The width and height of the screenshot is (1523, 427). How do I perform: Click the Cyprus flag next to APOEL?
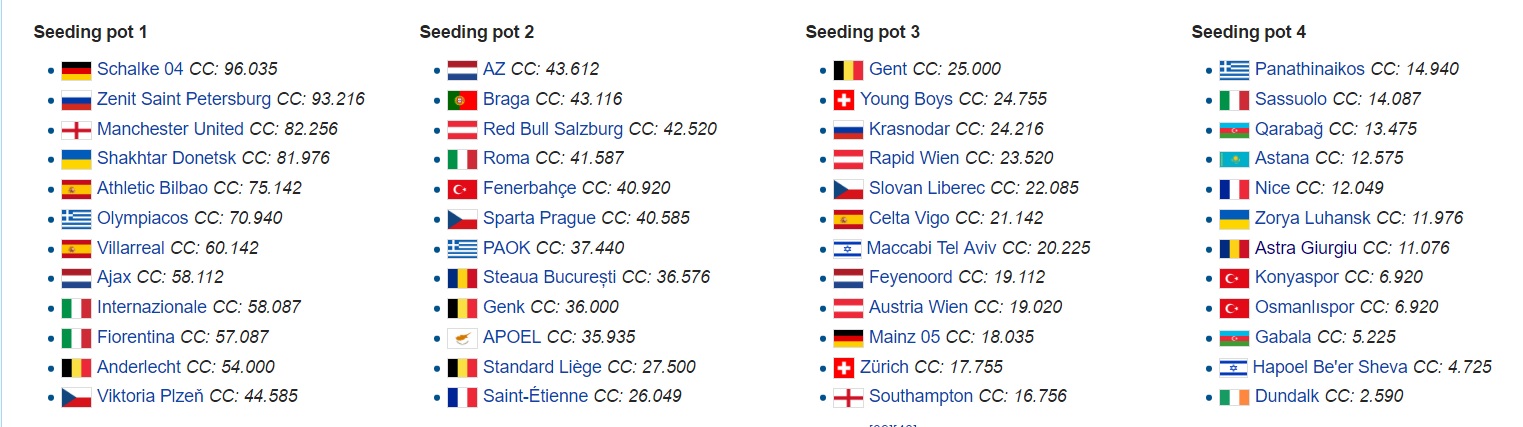pyautogui.click(x=462, y=337)
